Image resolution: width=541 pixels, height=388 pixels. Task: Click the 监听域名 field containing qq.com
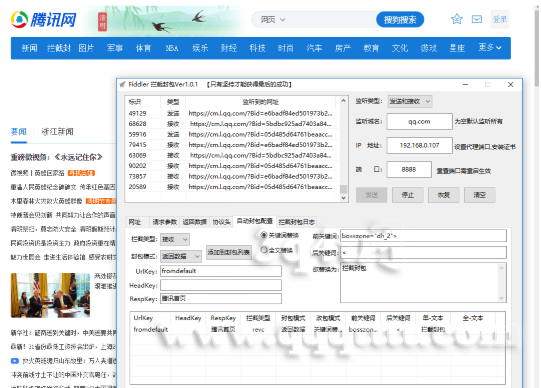tap(420, 121)
